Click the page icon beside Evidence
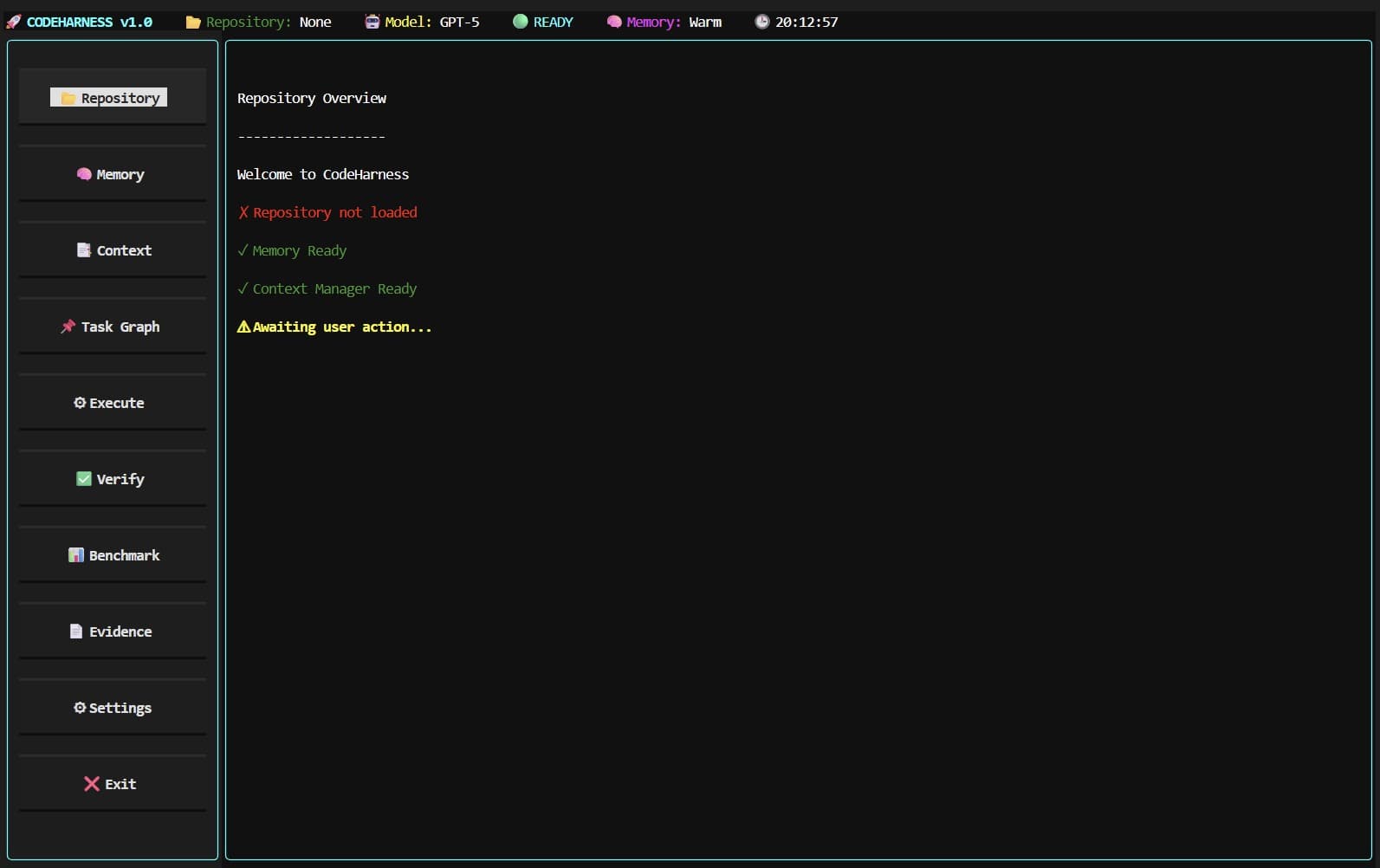 click(x=76, y=632)
